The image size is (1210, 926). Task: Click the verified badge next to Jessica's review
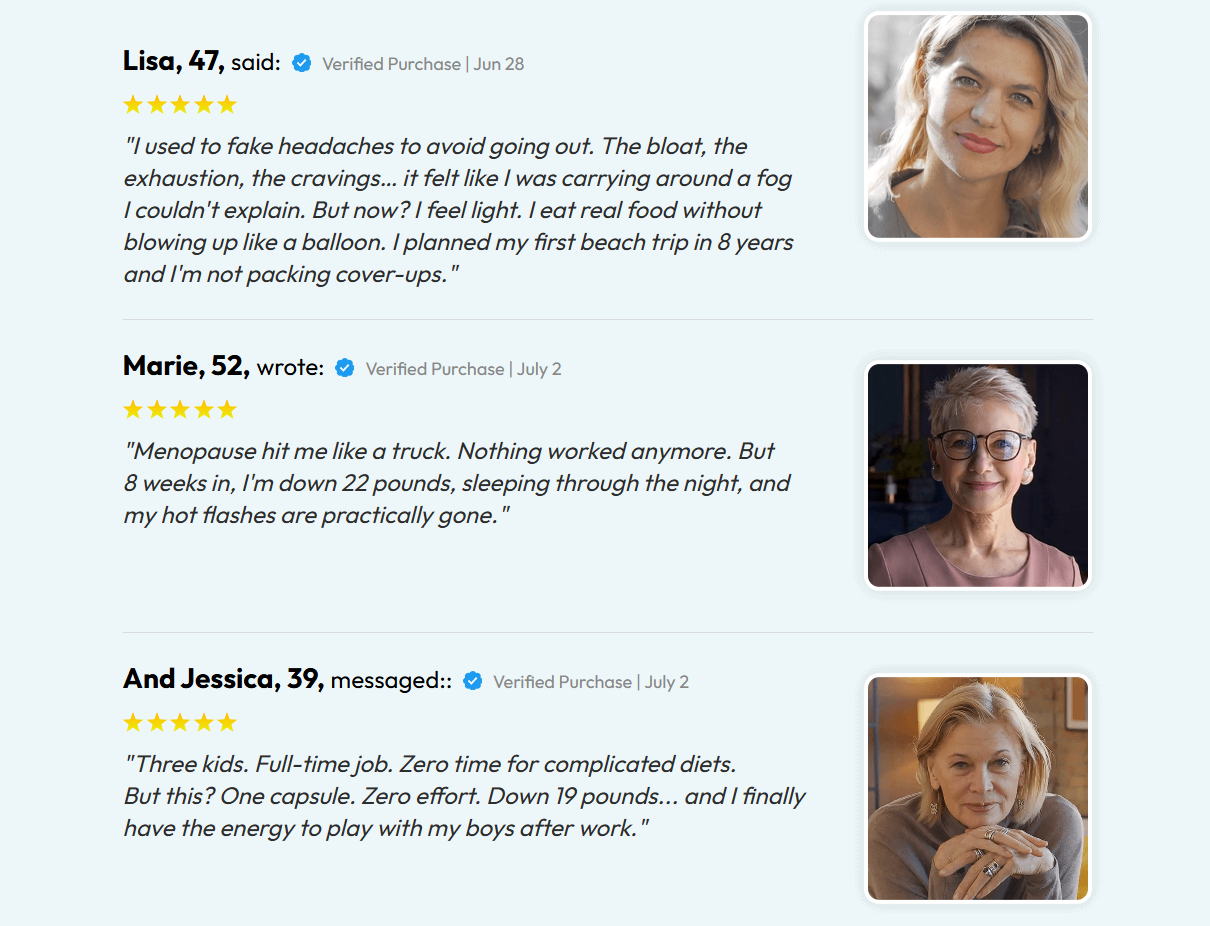pos(473,681)
